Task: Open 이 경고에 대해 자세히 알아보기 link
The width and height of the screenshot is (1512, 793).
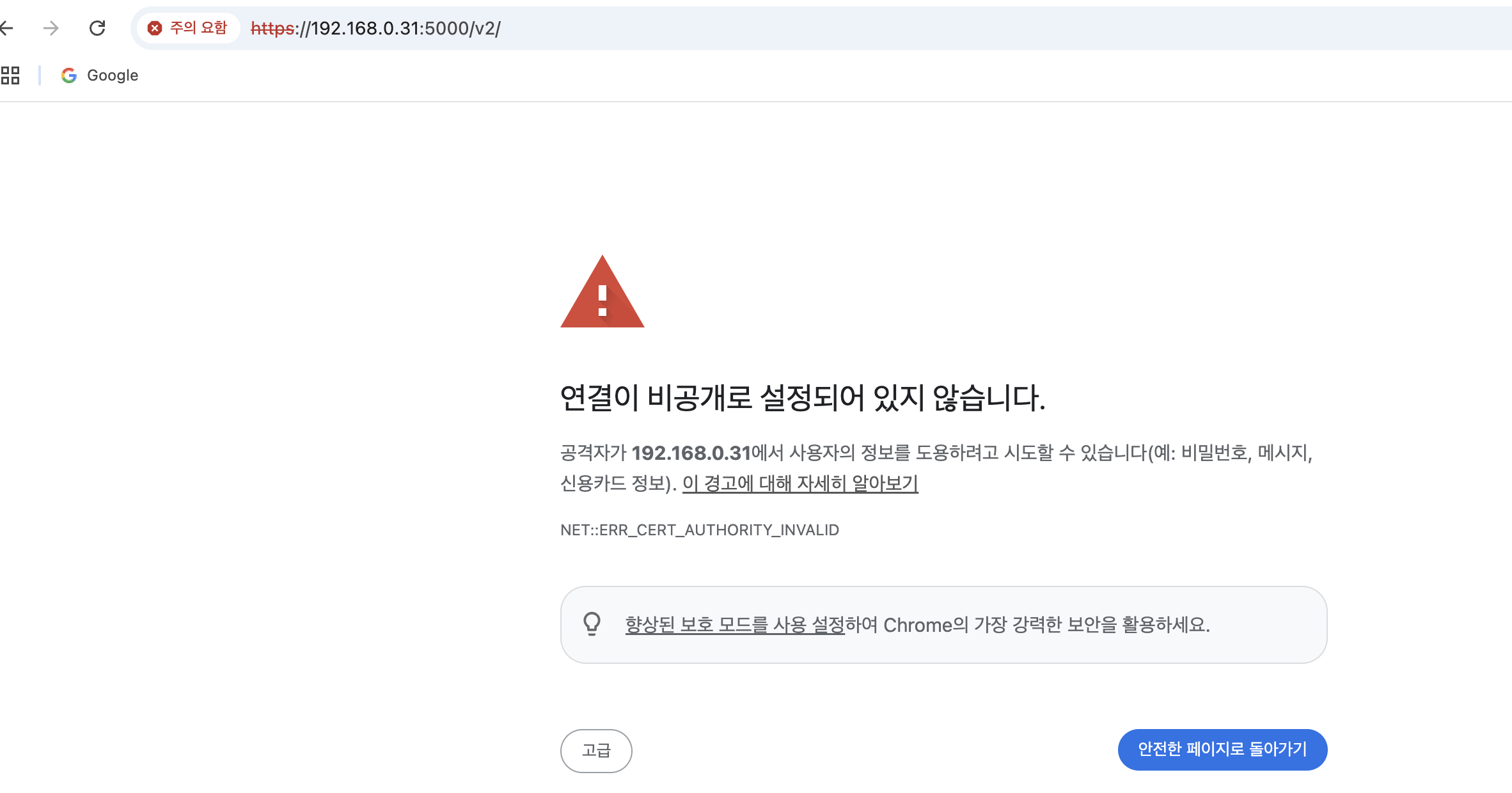Action: coord(800,483)
